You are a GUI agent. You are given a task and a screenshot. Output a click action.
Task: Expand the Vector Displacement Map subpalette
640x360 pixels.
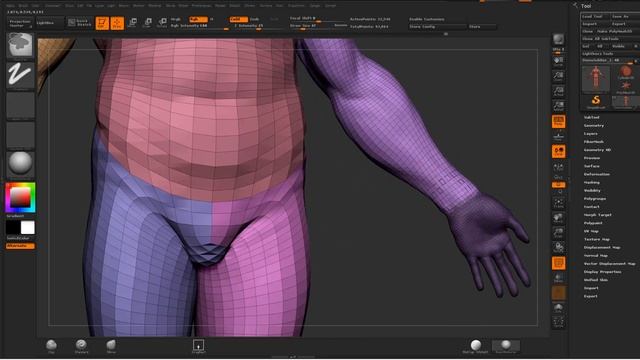609,264
